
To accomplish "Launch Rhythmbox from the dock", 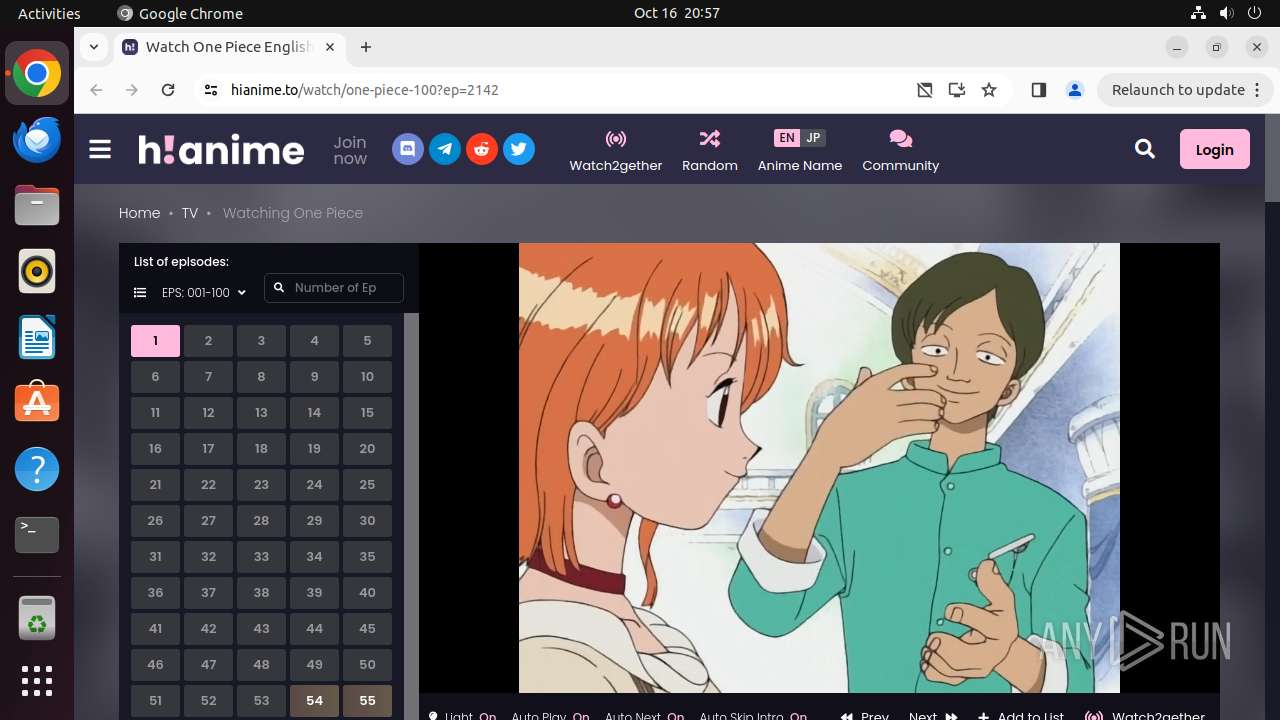I will 37,271.
